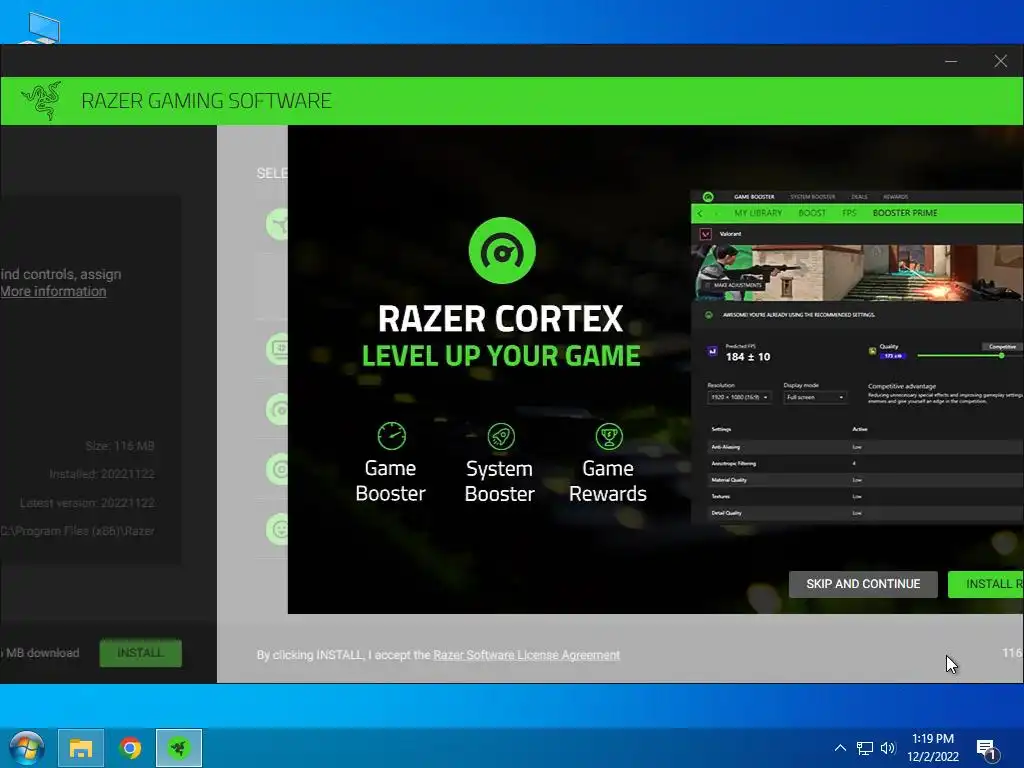Image resolution: width=1024 pixels, height=768 pixels.
Task: Click the Latest version: 20221122 text
Action: pos(87,503)
